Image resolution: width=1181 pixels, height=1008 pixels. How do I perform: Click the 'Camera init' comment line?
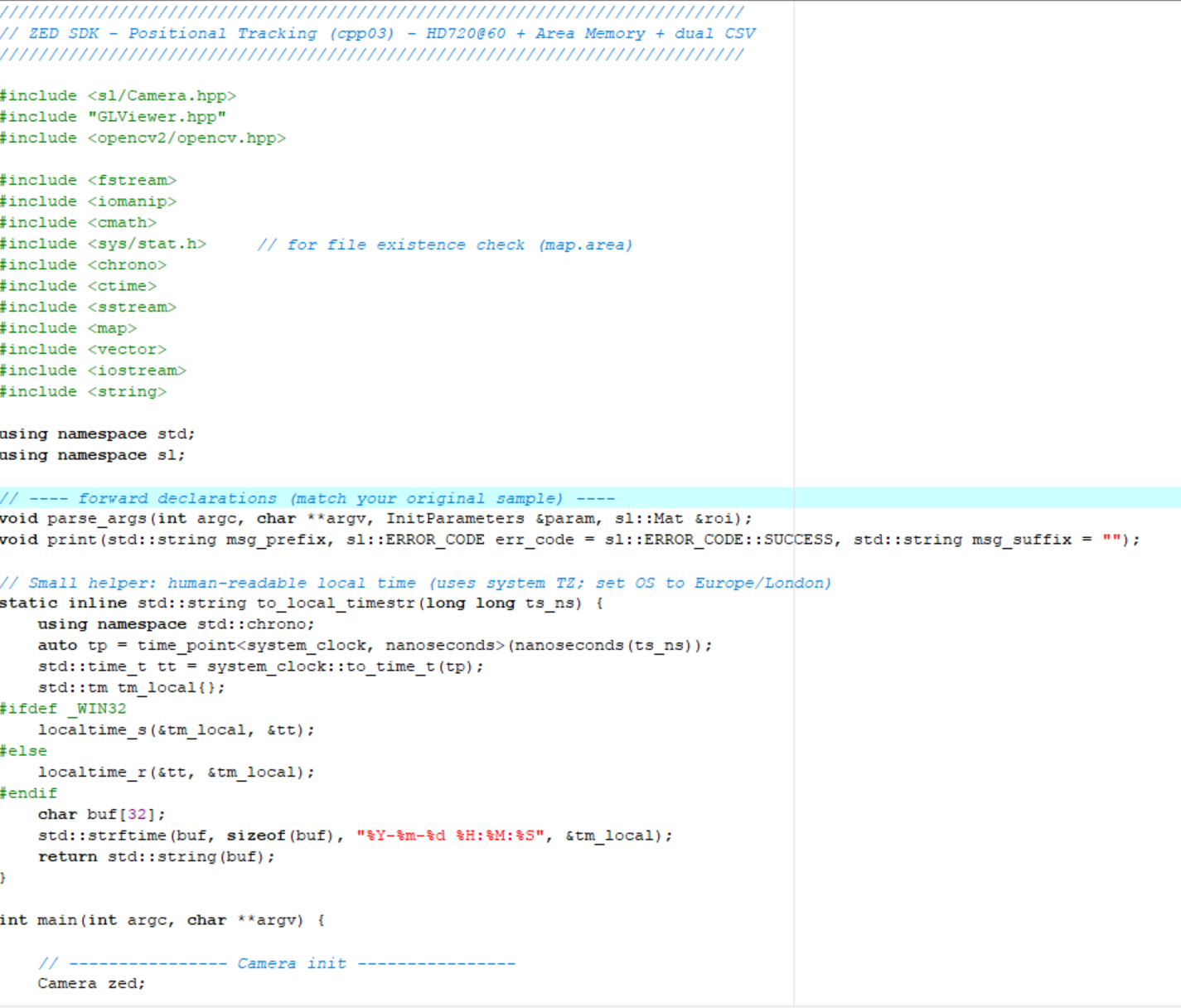(x=276, y=963)
